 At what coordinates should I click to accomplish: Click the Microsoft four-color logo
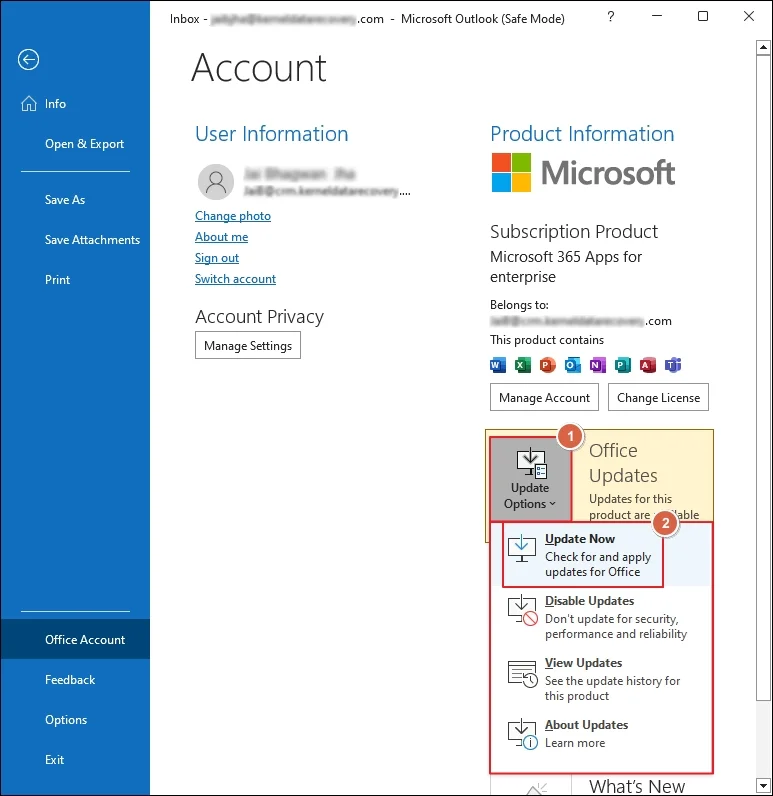pos(512,173)
